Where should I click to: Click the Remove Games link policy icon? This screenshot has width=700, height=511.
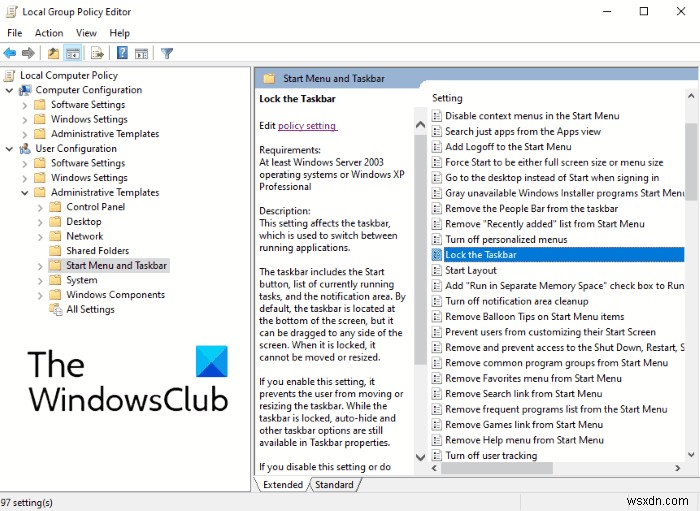[437, 425]
